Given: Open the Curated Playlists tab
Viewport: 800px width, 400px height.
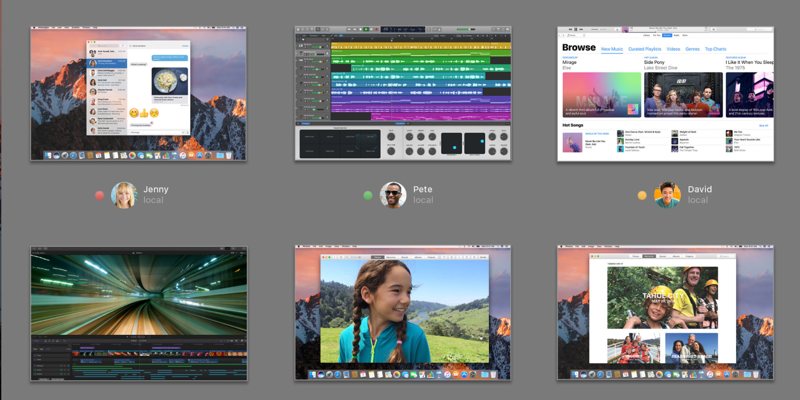Looking at the screenshot, I should [x=646, y=48].
